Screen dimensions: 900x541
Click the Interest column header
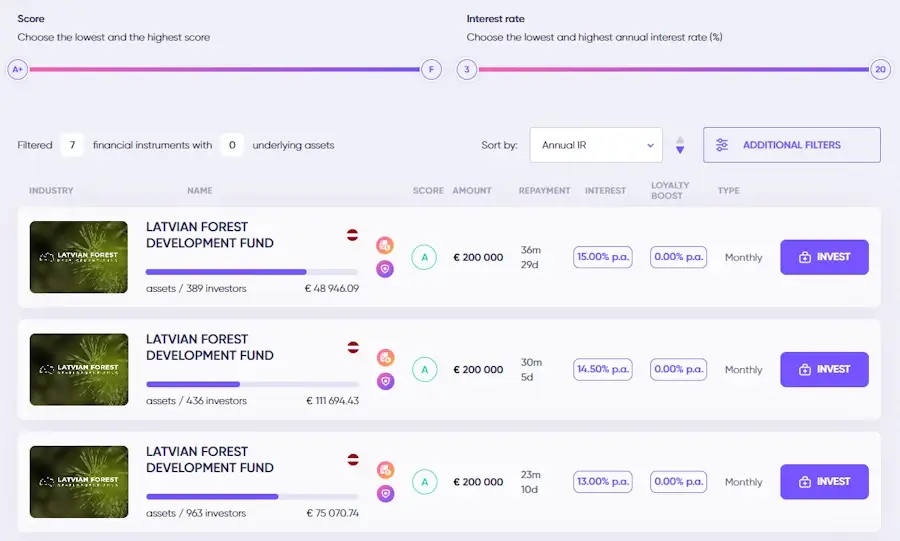605,191
